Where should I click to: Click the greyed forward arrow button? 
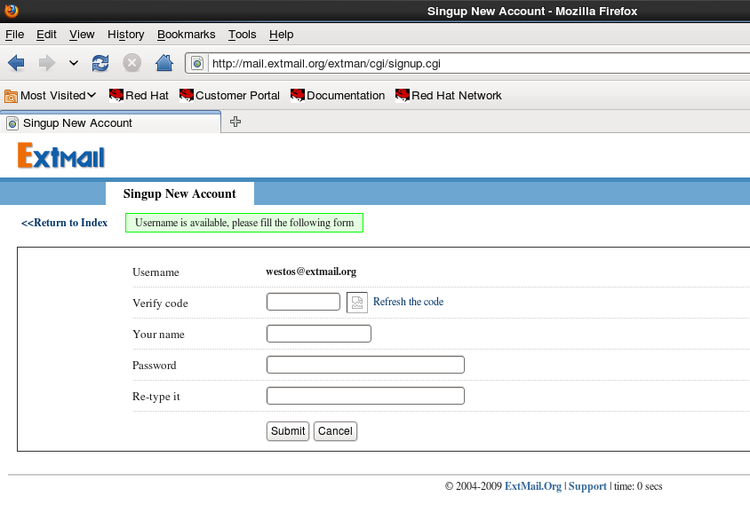(x=46, y=63)
